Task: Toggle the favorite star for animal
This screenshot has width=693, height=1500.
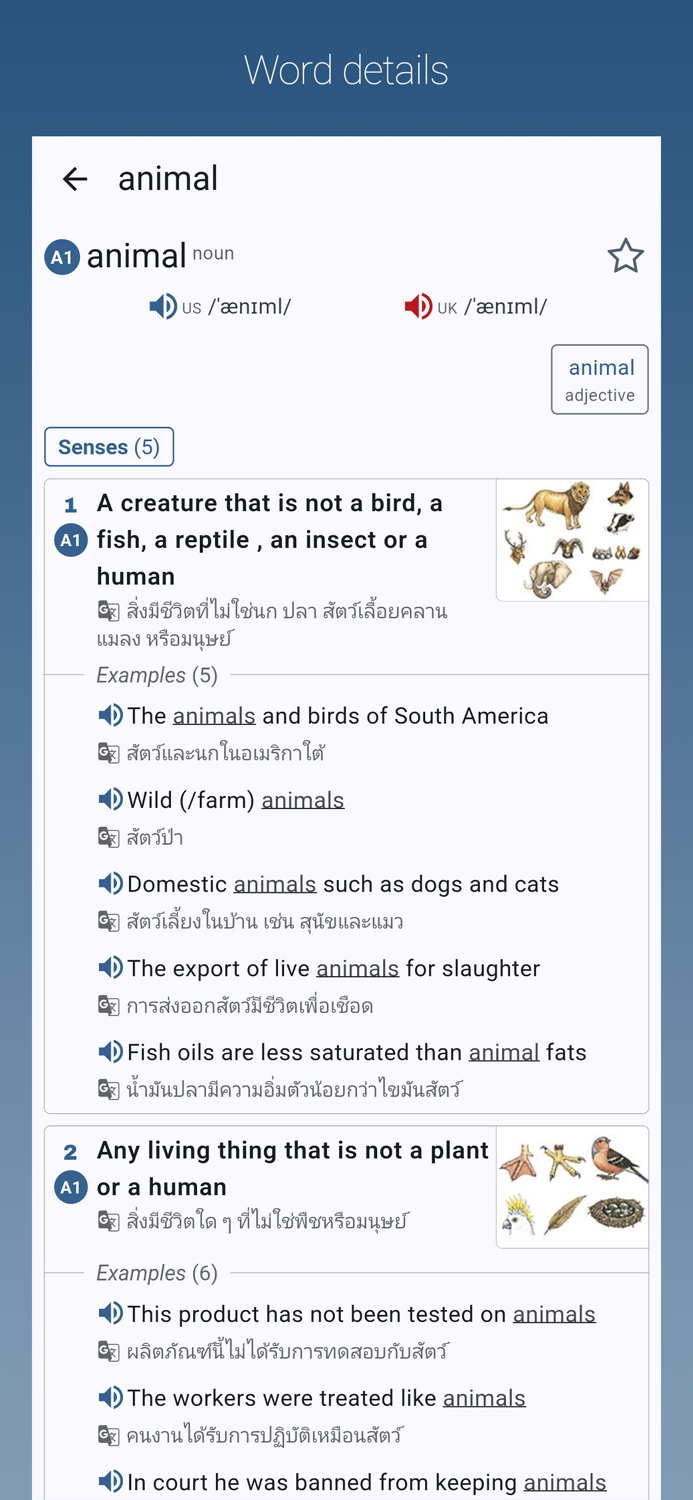Action: coord(626,256)
